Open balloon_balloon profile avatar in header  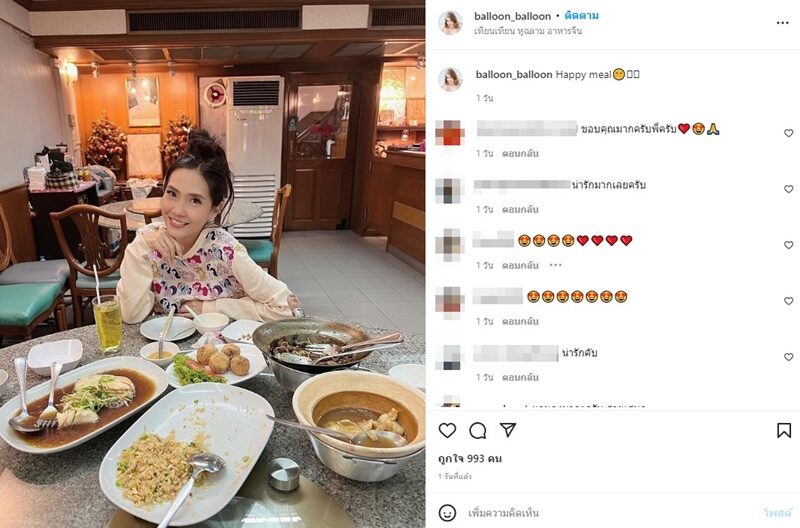(x=451, y=23)
